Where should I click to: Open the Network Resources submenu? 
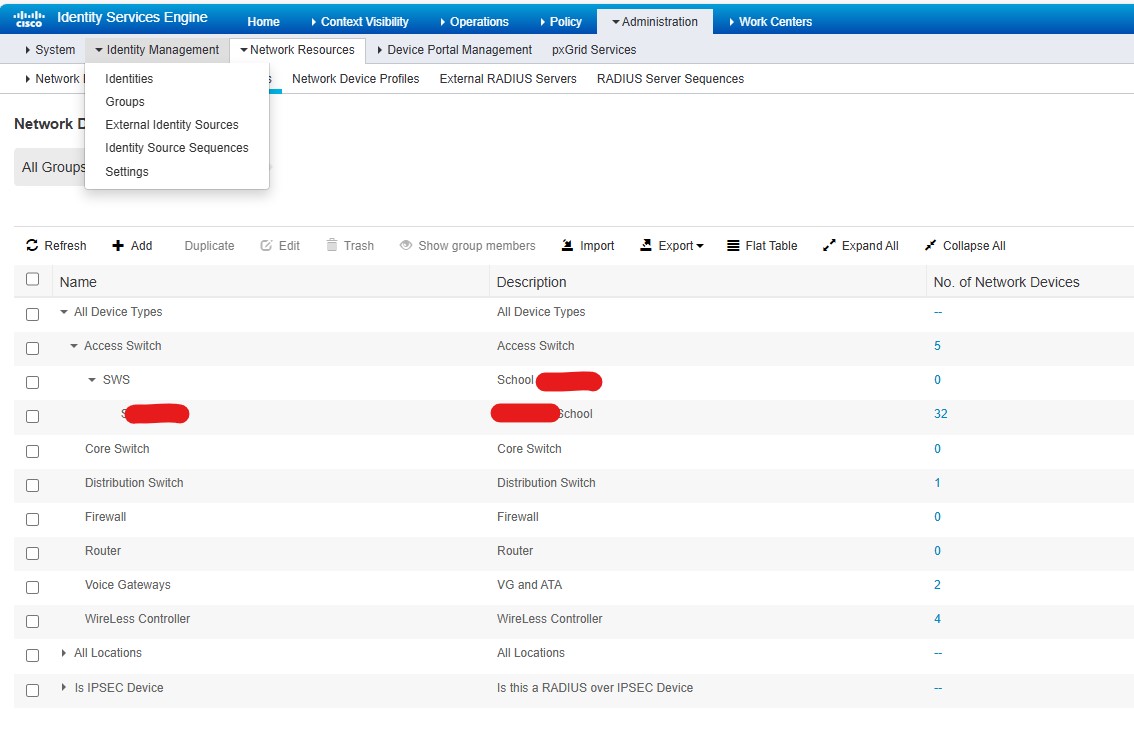point(297,49)
